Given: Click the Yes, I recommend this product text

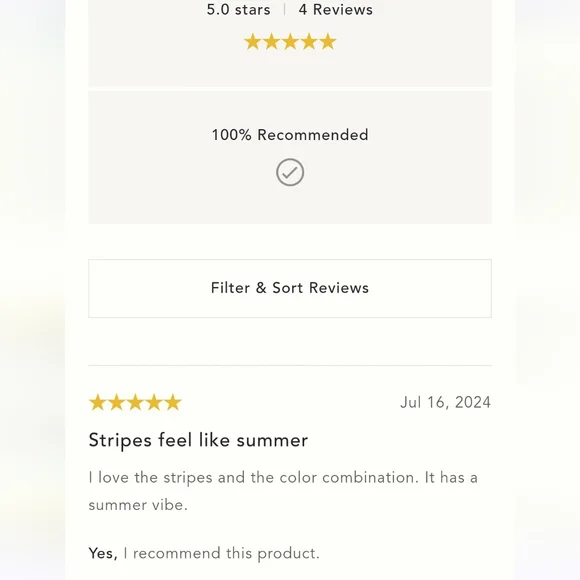Looking at the screenshot, I should 204,554.
